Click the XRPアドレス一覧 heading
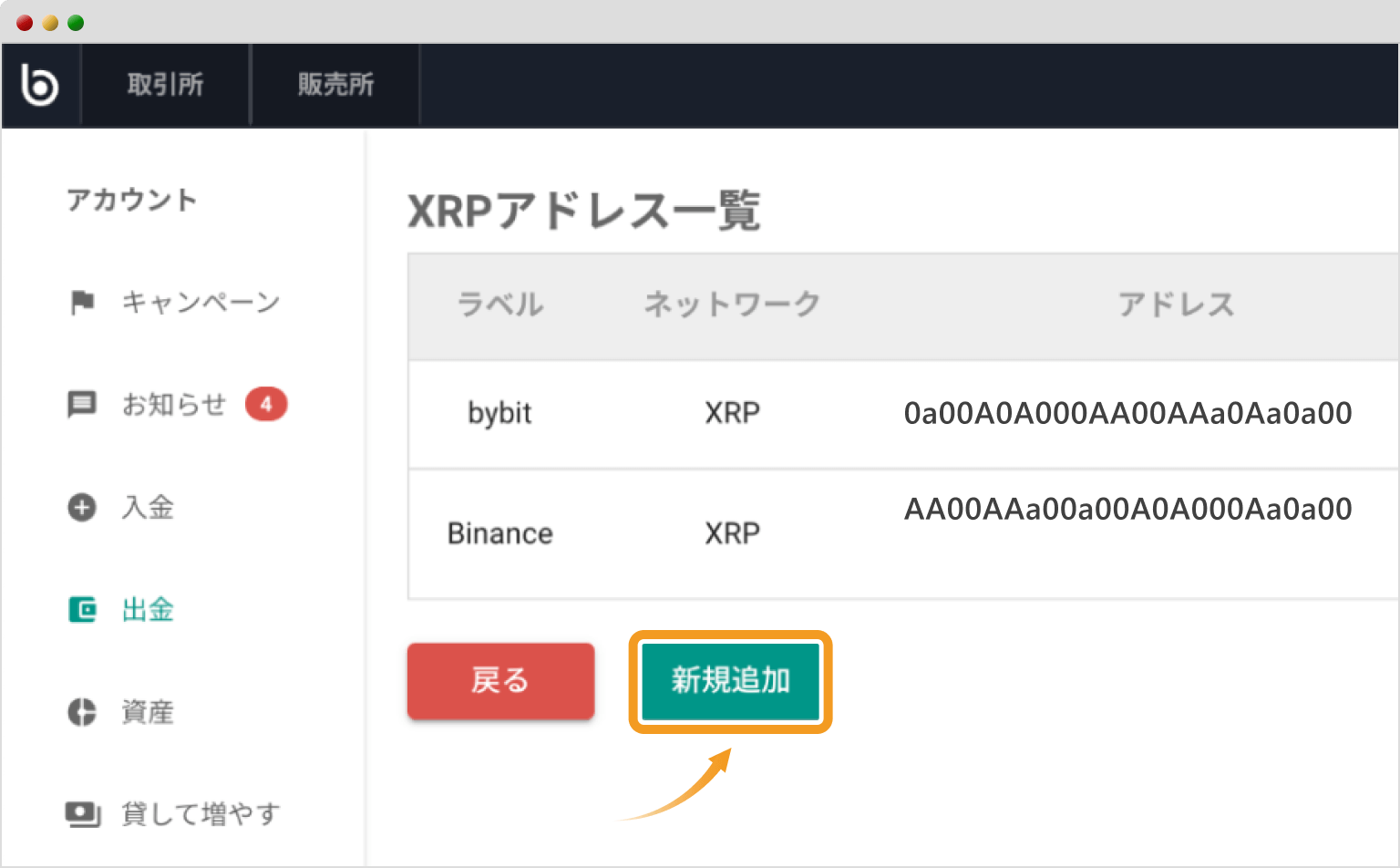Image resolution: width=1400 pixels, height=868 pixels. [x=583, y=211]
